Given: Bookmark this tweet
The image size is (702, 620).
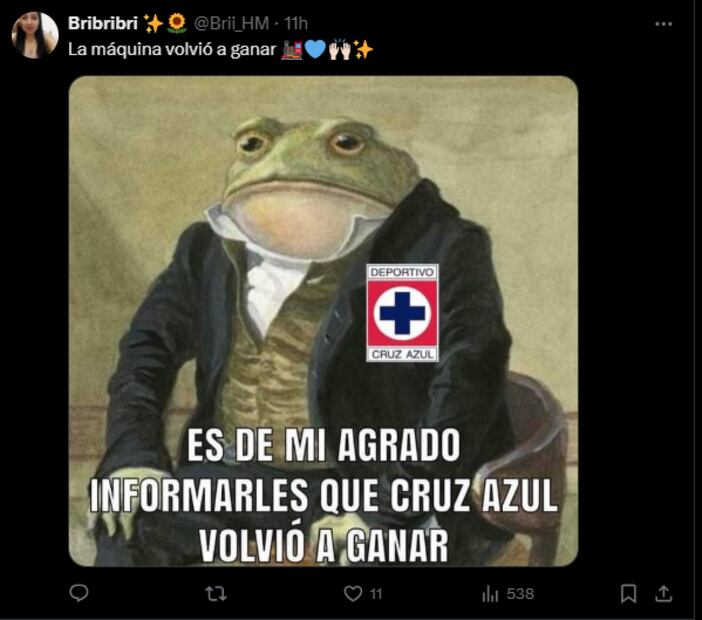Looking at the screenshot, I should (628, 594).
